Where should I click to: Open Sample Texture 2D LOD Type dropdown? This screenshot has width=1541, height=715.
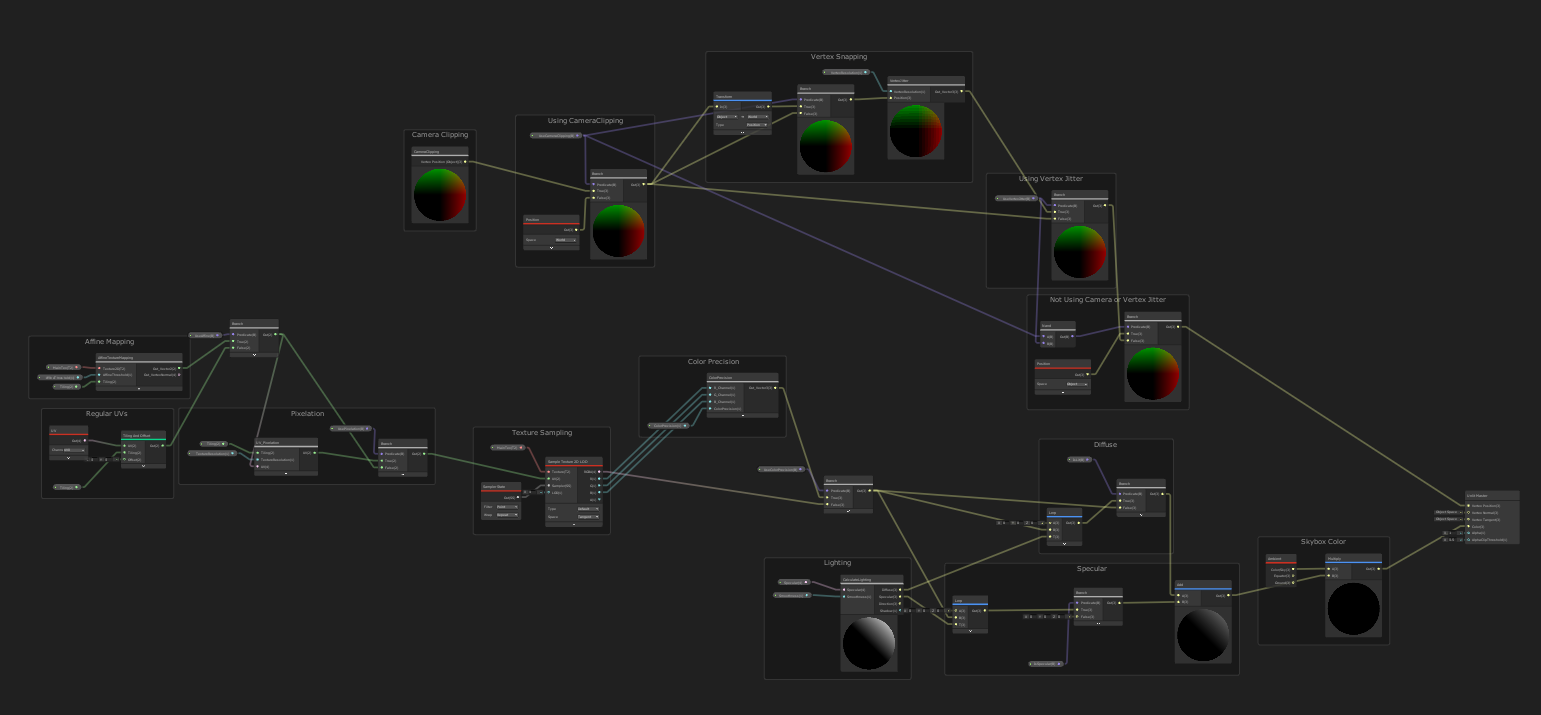[x=588, y=509]
